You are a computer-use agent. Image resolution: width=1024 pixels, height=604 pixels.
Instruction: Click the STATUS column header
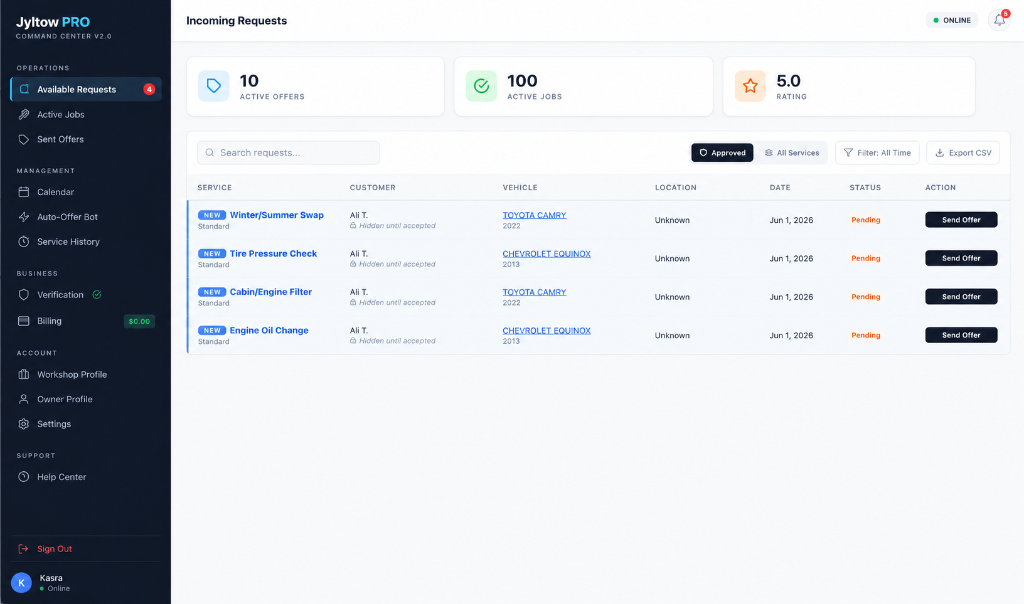[865, 187]
